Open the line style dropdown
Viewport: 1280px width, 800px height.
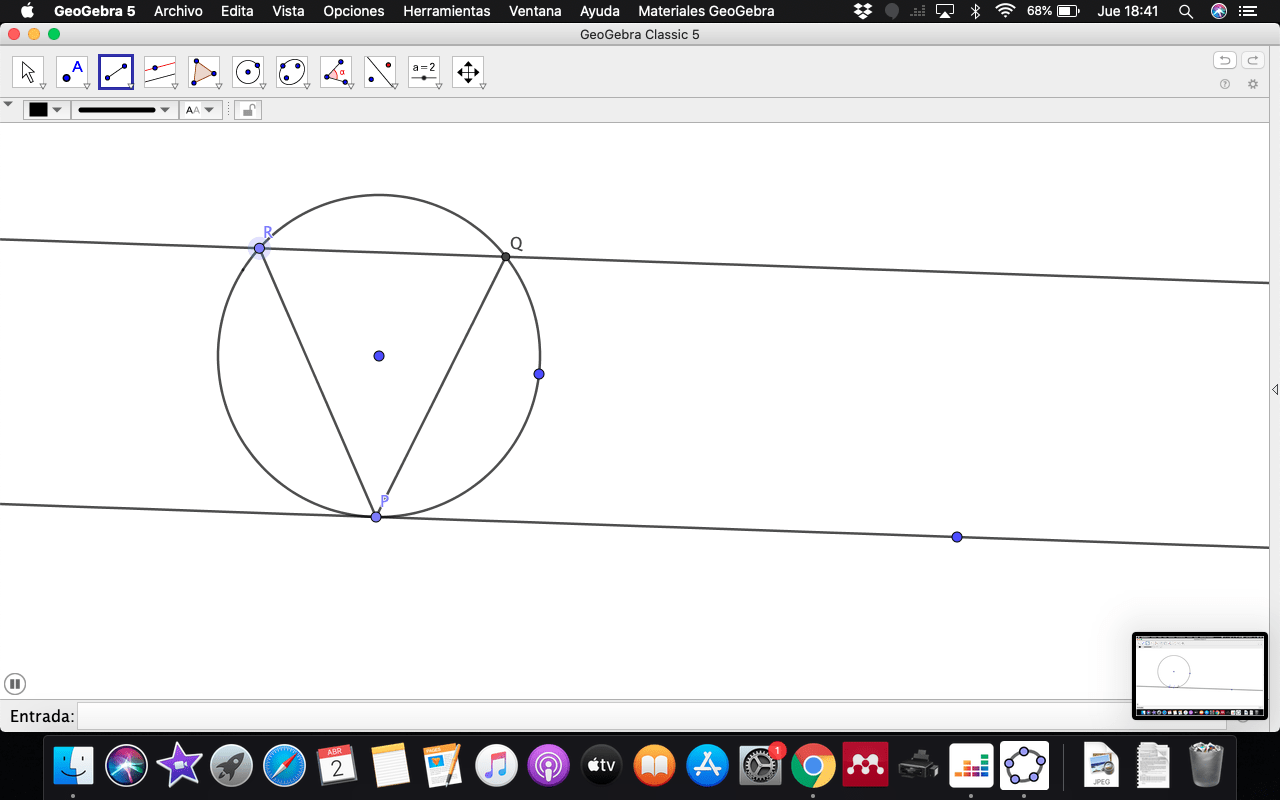pos(124,110)
